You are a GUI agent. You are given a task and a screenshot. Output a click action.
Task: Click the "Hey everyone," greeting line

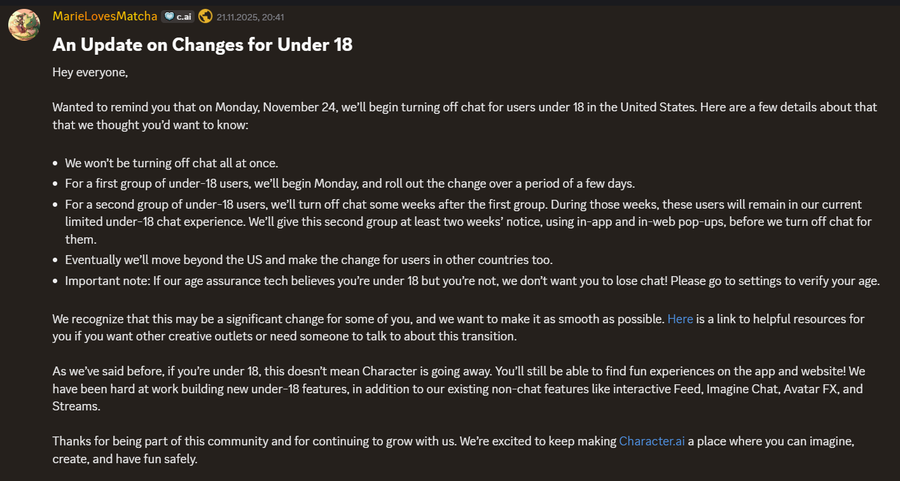pos(90,72)
